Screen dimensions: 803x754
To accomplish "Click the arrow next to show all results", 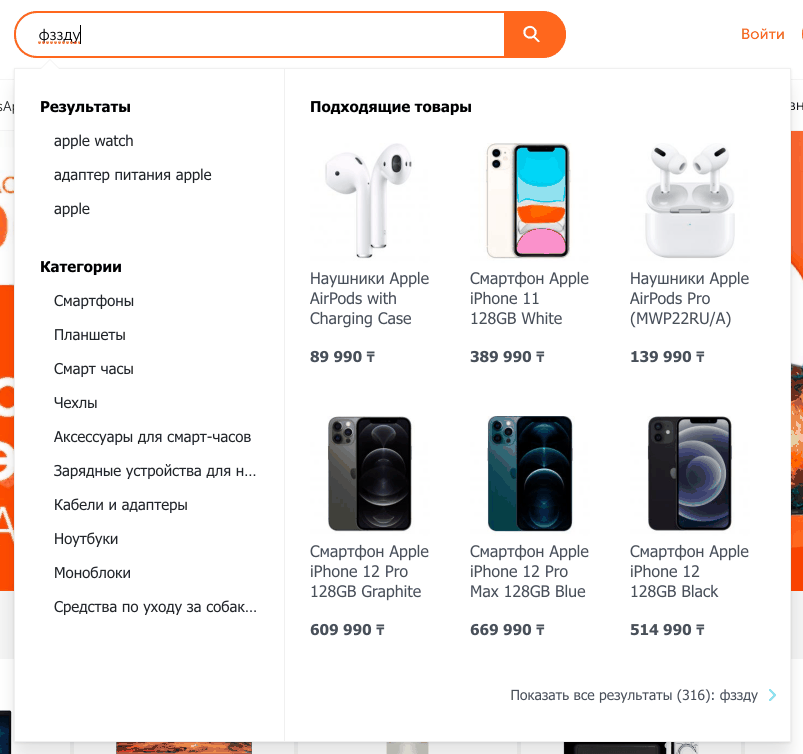I will [772, 695].
